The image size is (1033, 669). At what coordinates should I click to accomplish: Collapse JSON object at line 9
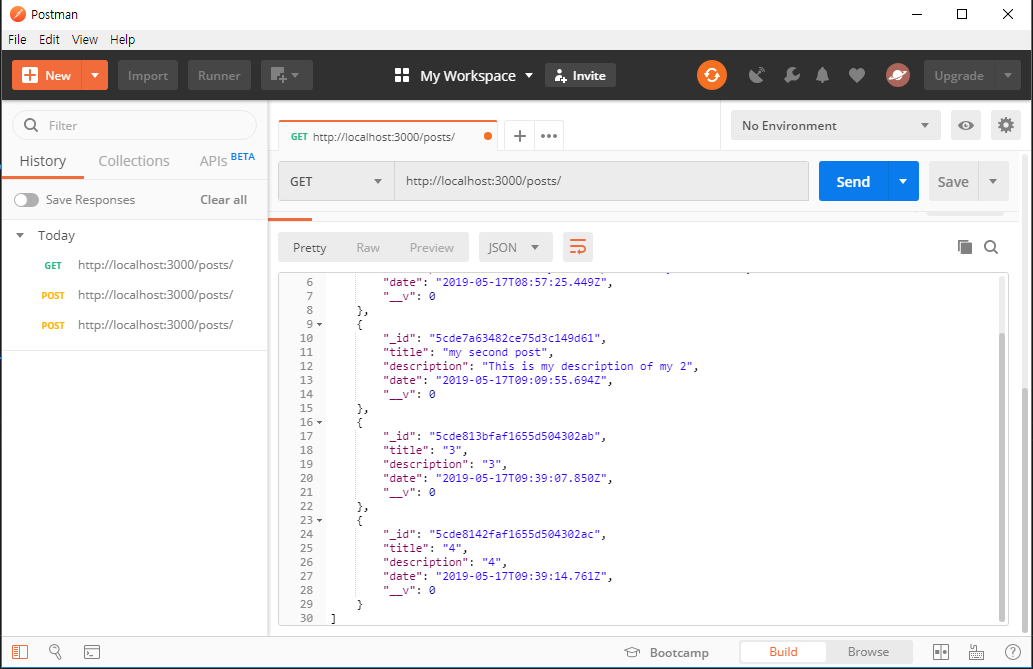[x=320, y=324]
